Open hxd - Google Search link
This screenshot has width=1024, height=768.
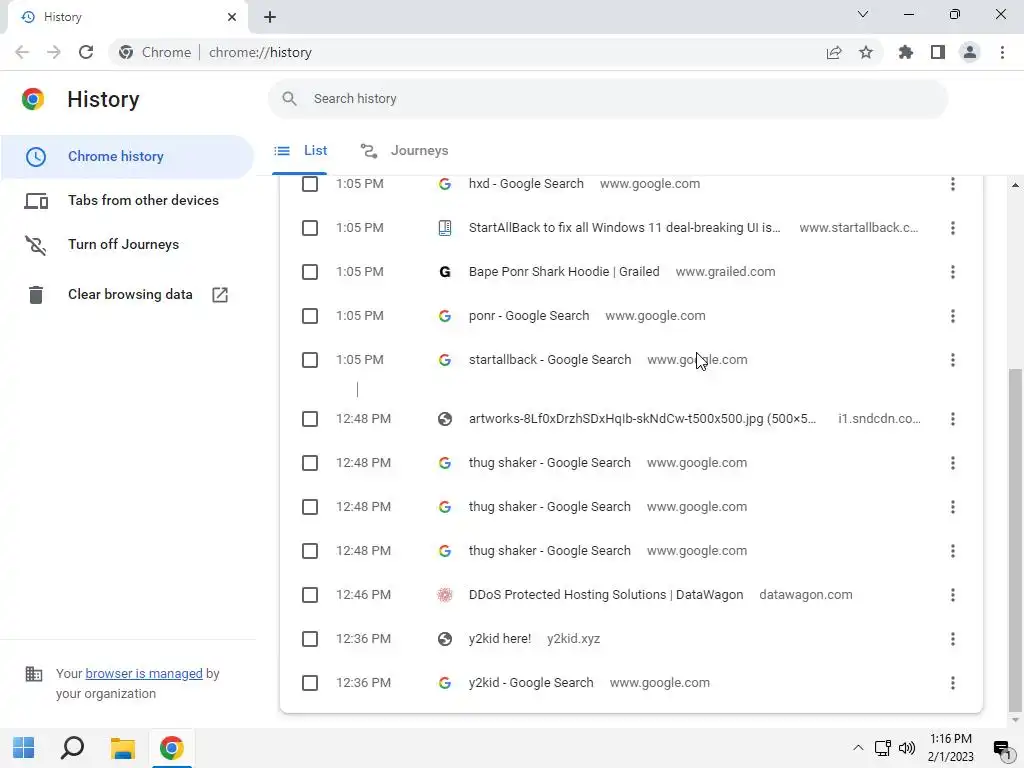(526, 184)
